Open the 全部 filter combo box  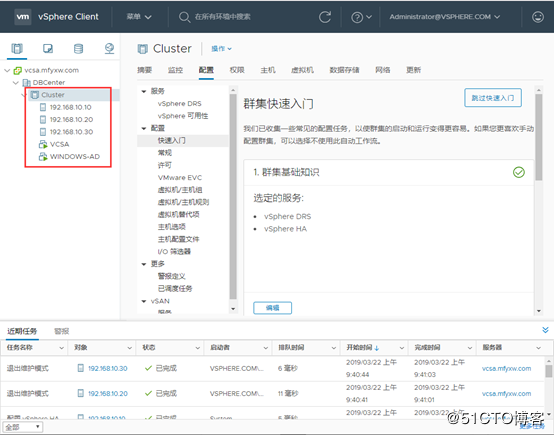click(x=23, y=427)
